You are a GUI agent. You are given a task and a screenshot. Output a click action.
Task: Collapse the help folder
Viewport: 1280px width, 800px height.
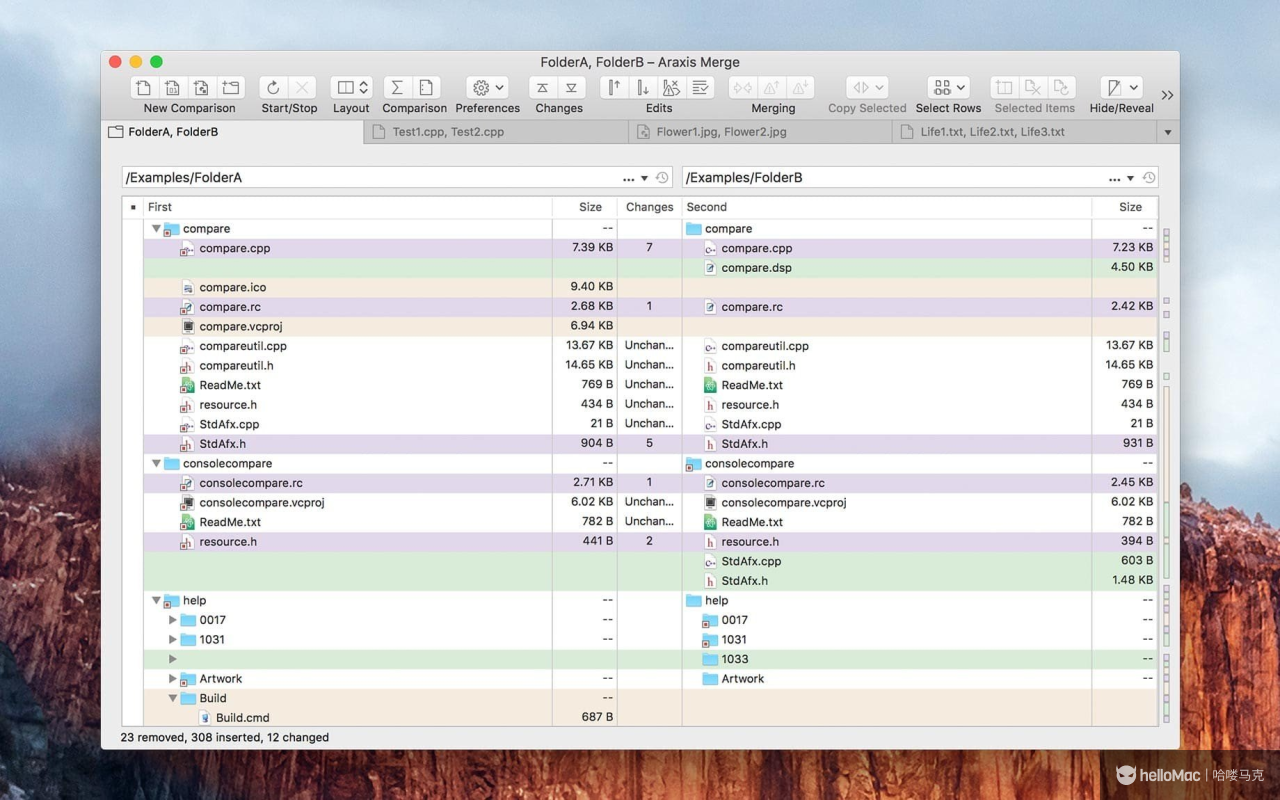[x=156, y=601]
